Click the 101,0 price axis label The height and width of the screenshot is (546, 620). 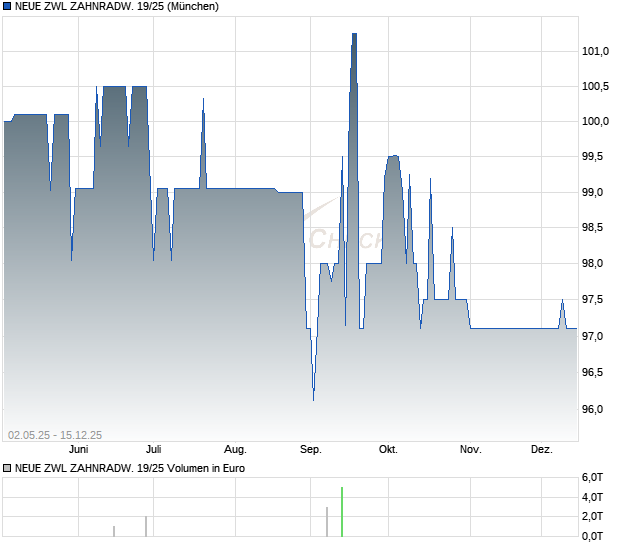pyautogui.click(x=595, y=51)
